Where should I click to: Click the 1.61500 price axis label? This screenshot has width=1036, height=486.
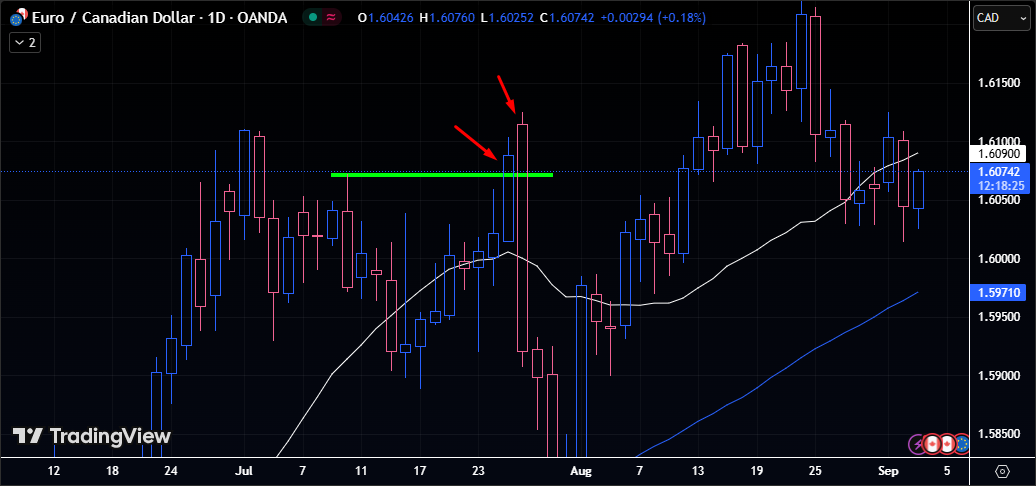(x=998, y=83)
